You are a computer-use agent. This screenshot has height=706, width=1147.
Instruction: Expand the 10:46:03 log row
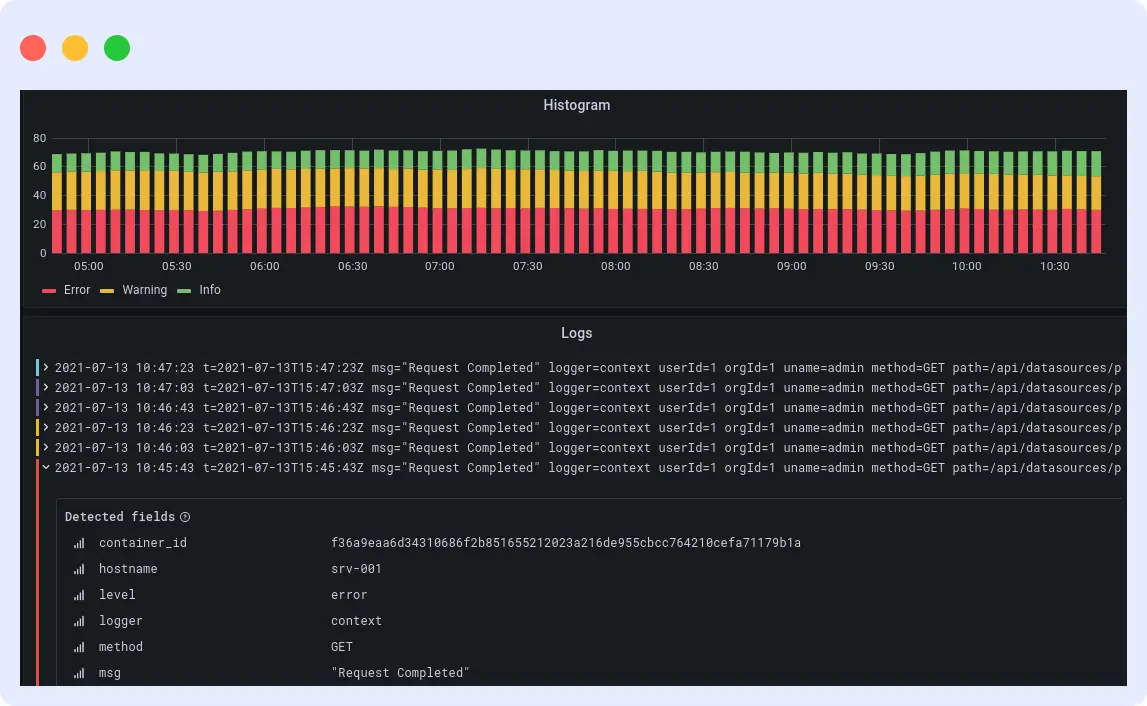pyautogui.click(x=46, y=447)
